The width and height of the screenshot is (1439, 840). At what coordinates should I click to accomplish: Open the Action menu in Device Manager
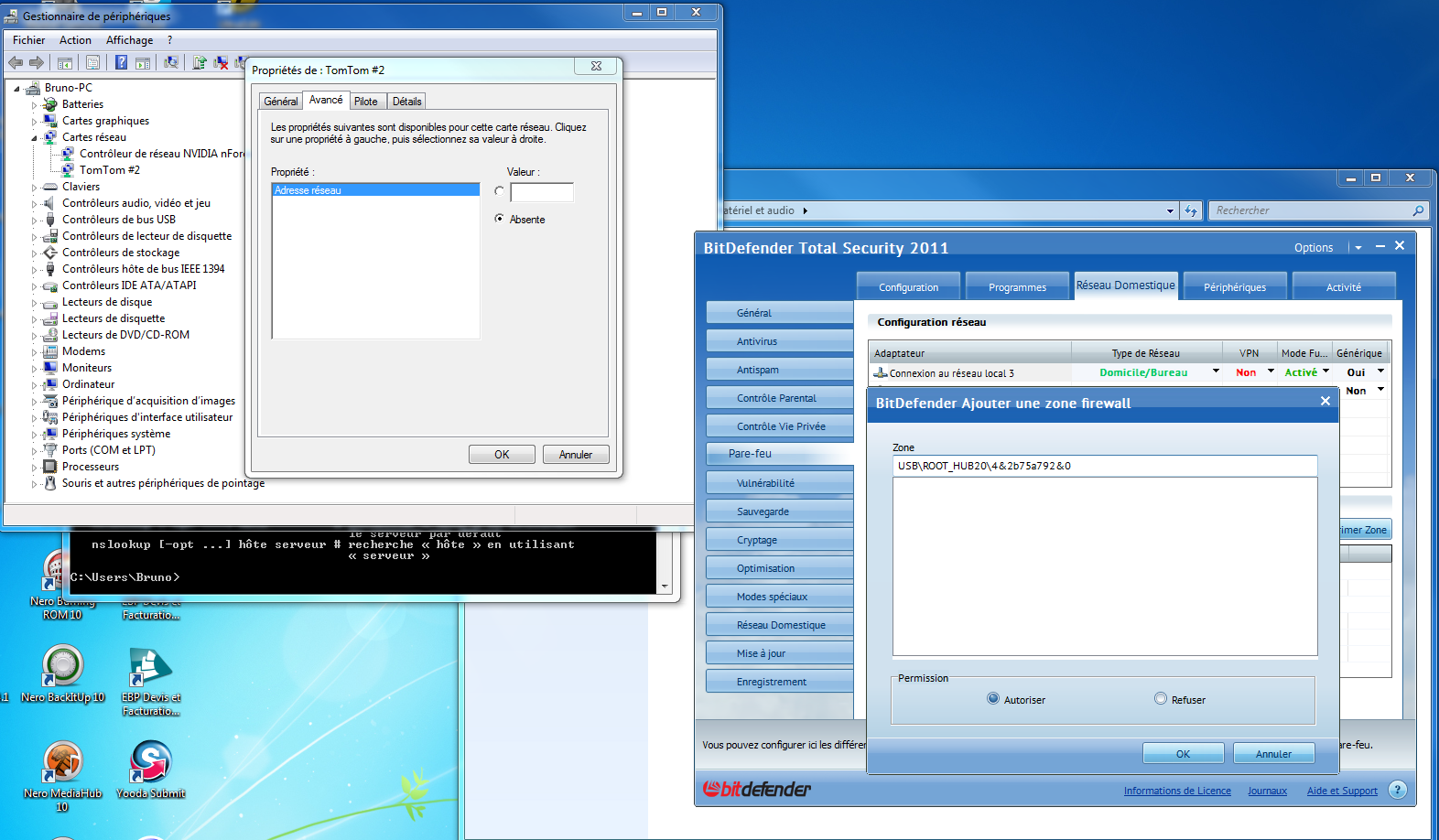[x=75, y=40]
